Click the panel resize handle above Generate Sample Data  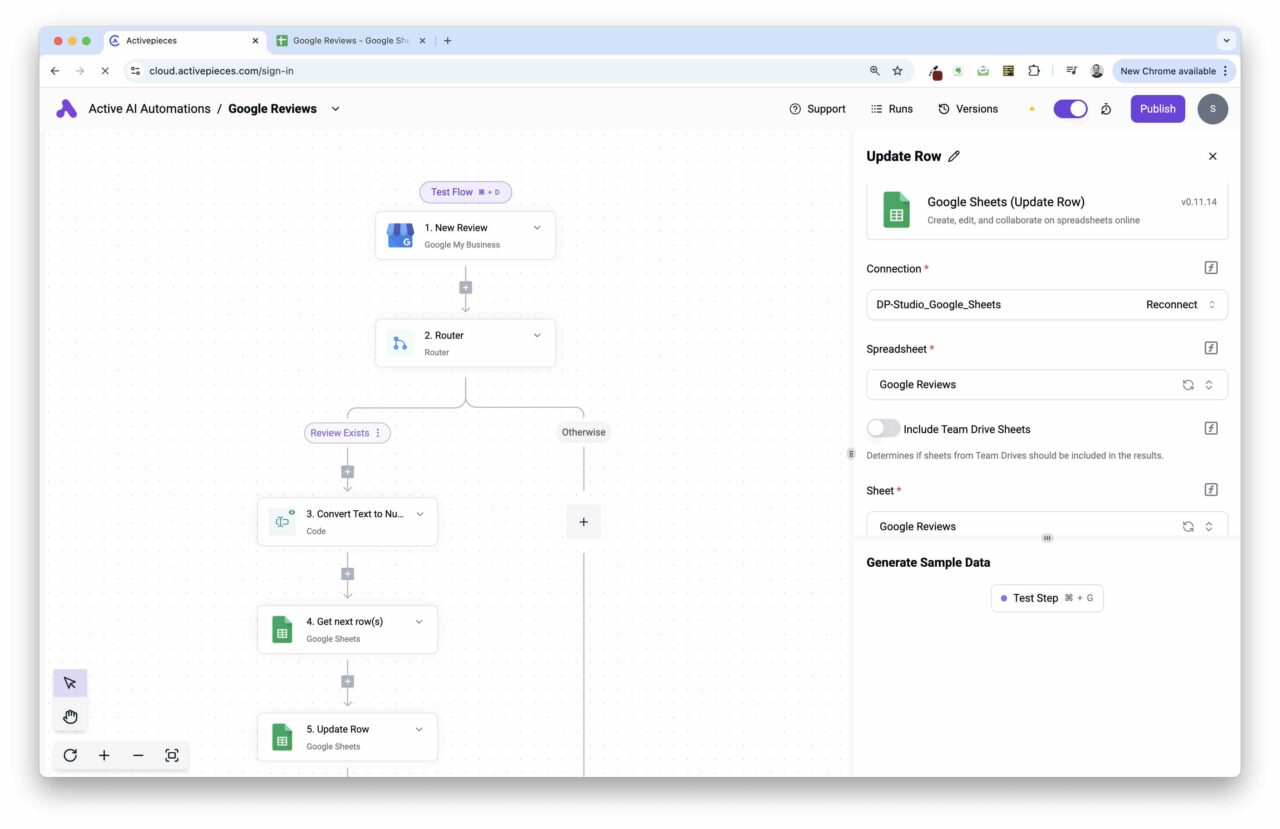(1047, 538)
